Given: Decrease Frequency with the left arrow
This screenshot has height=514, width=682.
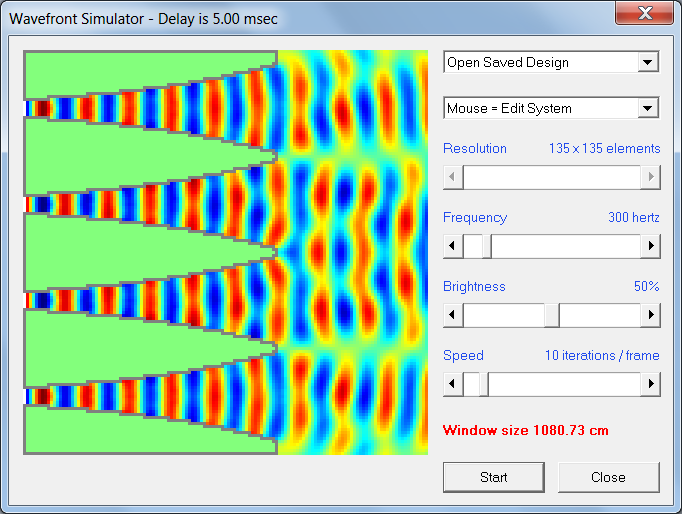Looking at the screenshot, I should pyautogui.click(x=452, y=246).
